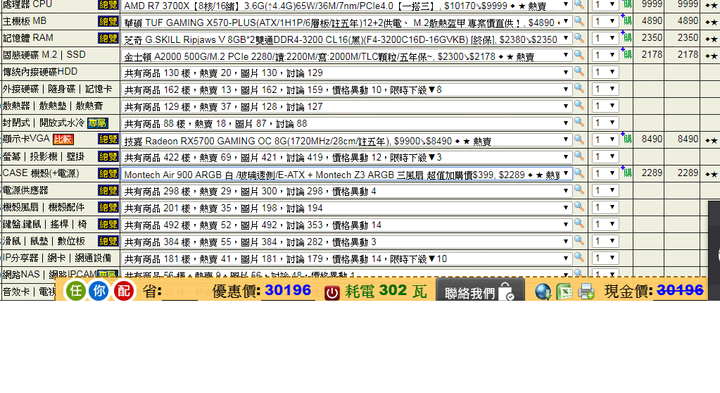Click the globe icon in the bottom bar
Screen dimensions: 720x393
tap(543, 292)
